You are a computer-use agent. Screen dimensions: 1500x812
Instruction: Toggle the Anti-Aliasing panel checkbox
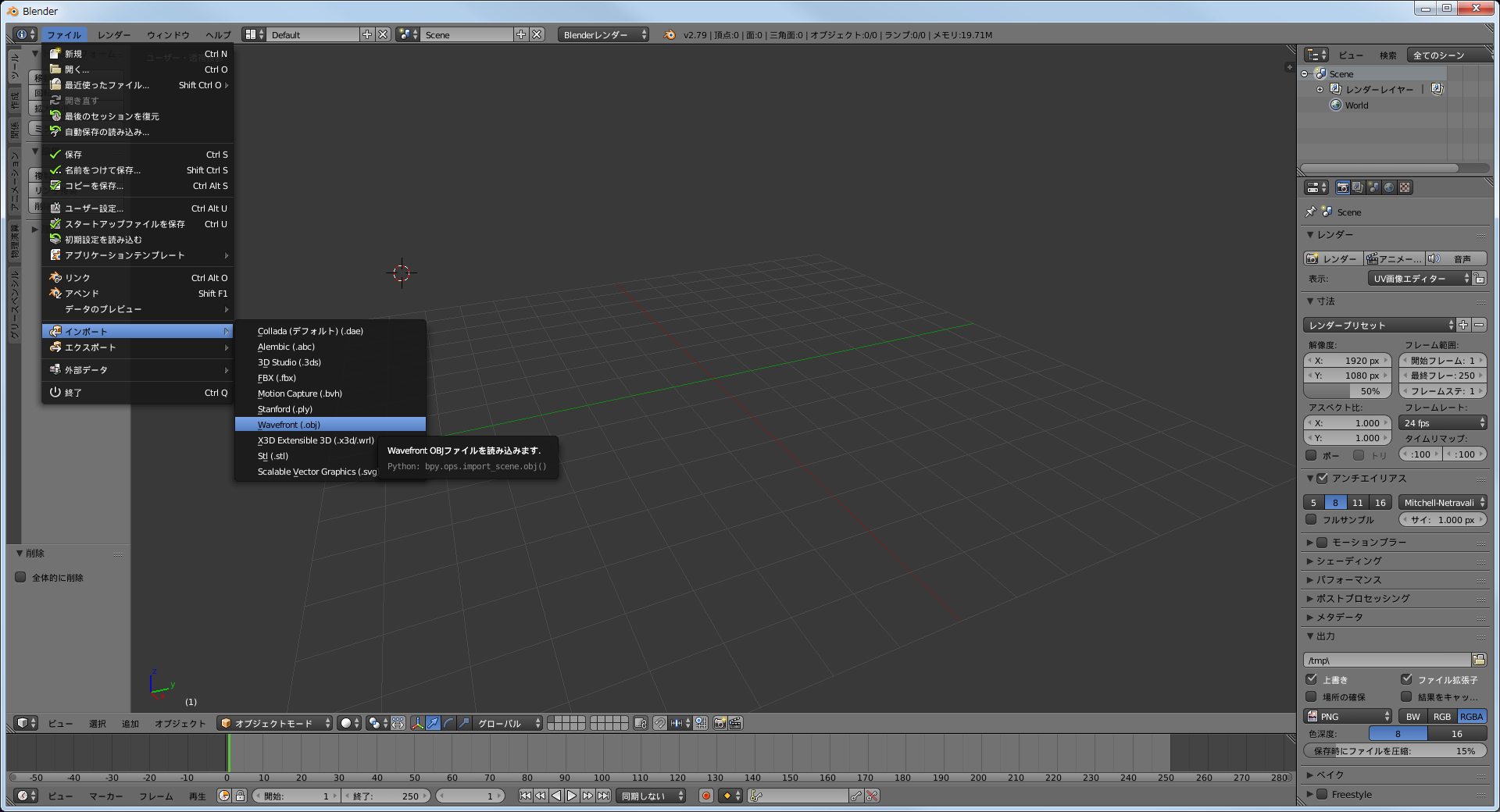pyautogui.click(x=1322, y=478)
